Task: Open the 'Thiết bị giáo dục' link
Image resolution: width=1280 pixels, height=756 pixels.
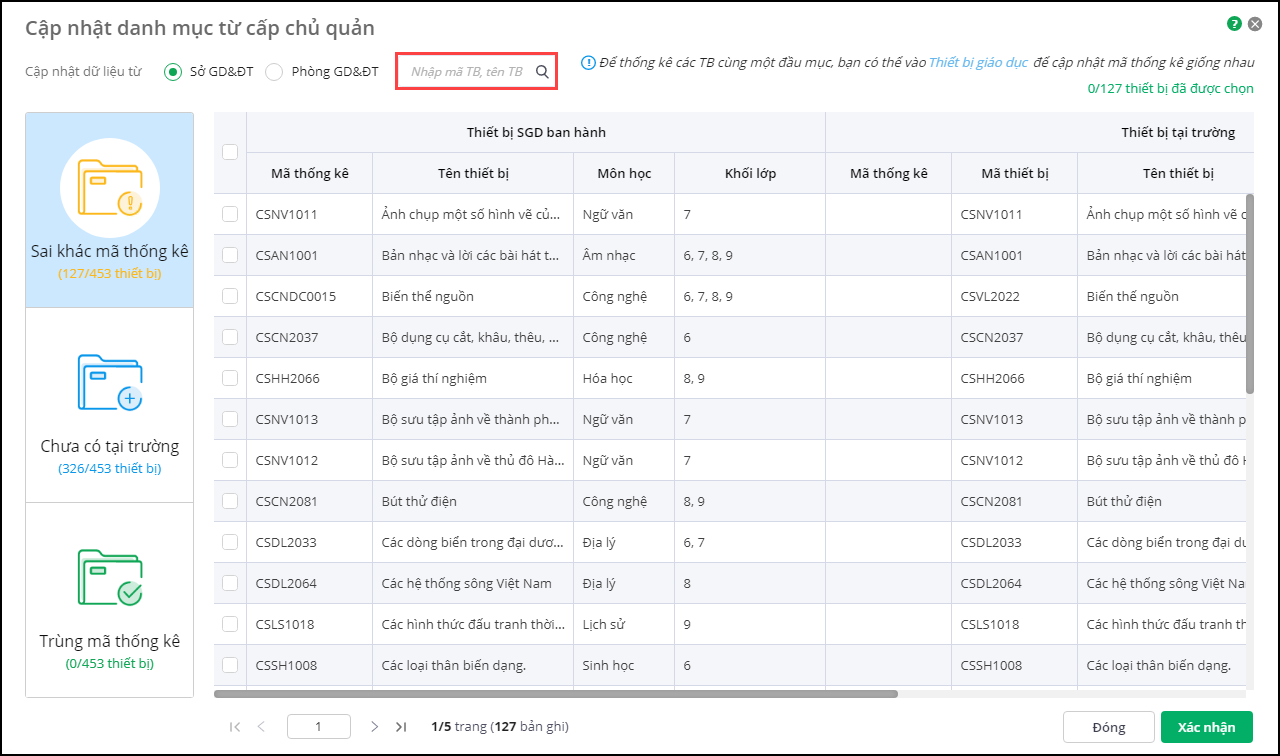Action: tap(977, 62)
